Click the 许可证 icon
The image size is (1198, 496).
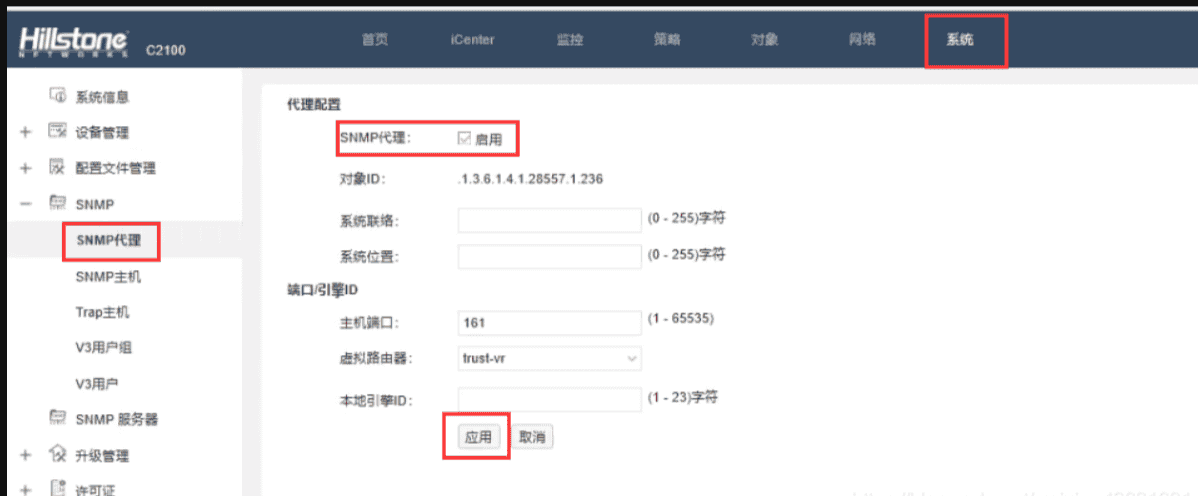[58, 488]
